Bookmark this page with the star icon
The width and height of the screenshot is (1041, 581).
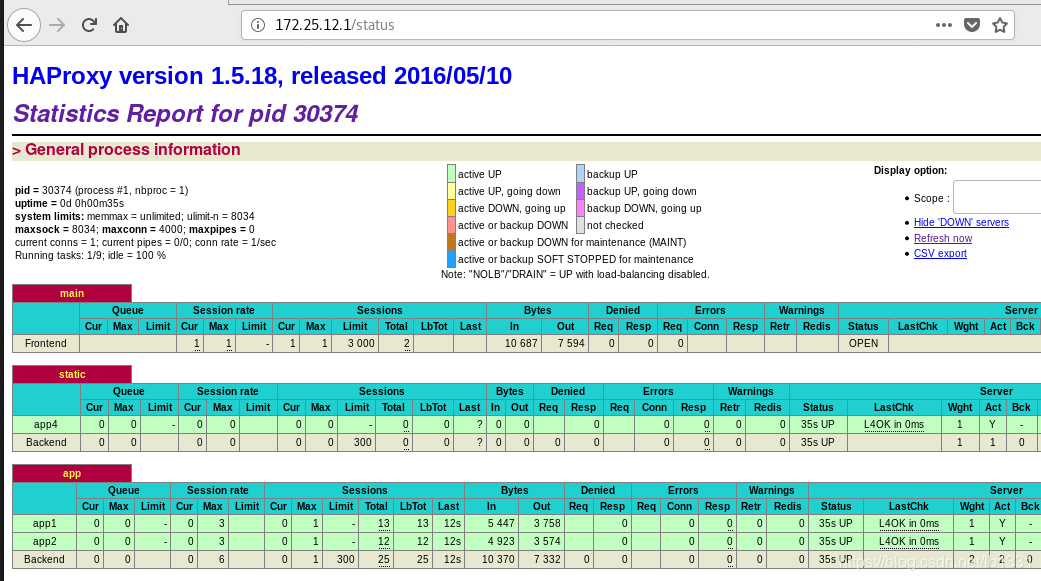point(1000,25)
